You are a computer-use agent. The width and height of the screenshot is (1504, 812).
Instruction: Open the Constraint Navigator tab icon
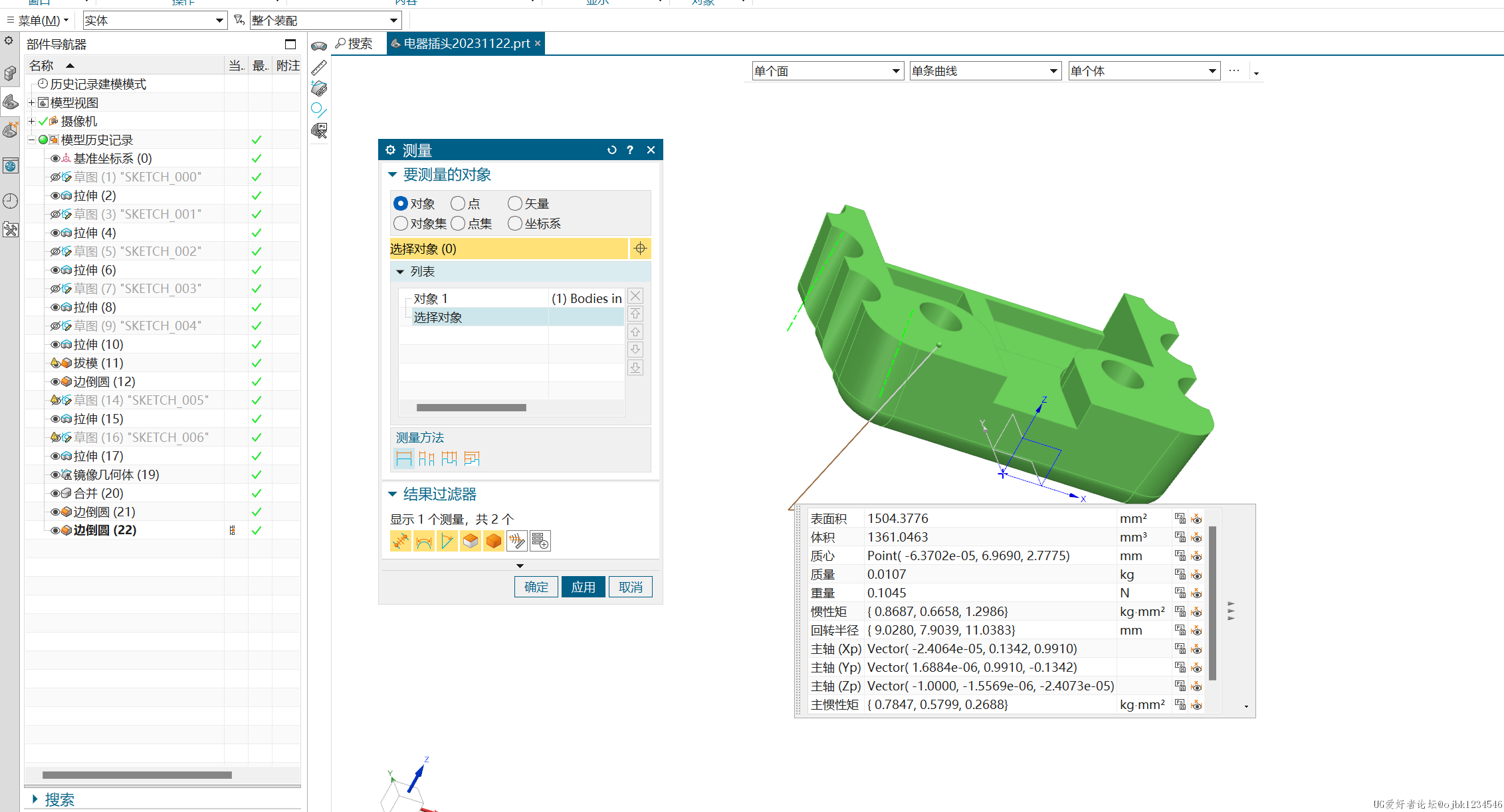pos(10,129)
